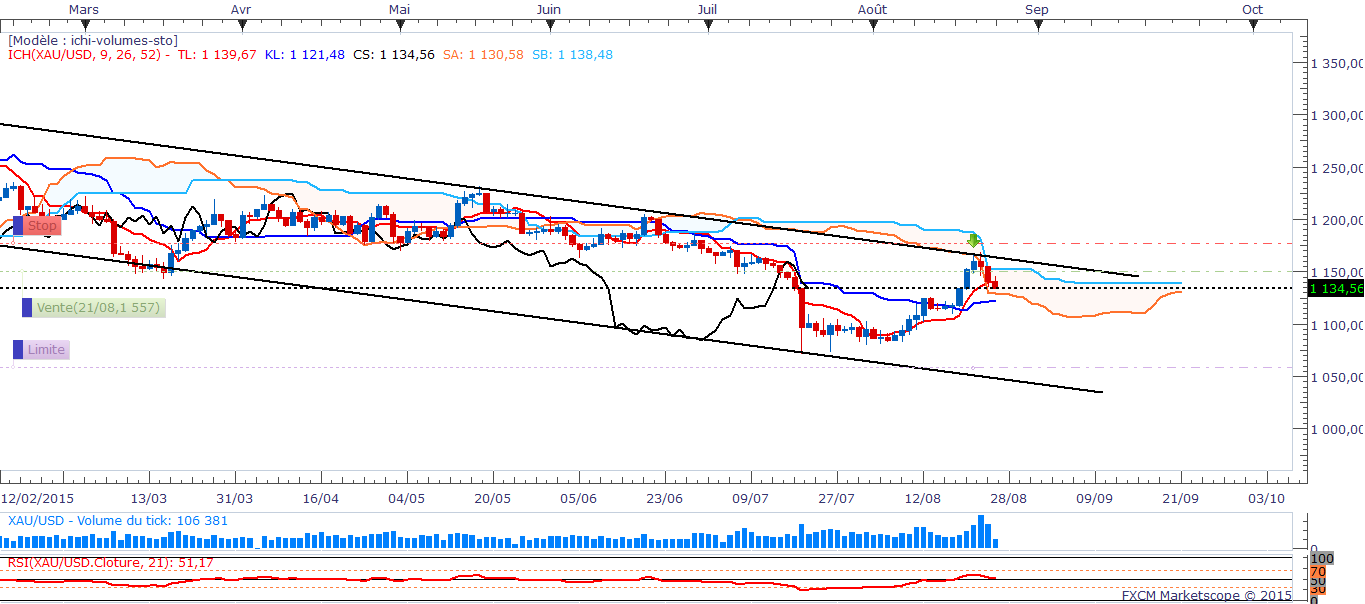Click the 27/07 date label

tap(836, 497)
